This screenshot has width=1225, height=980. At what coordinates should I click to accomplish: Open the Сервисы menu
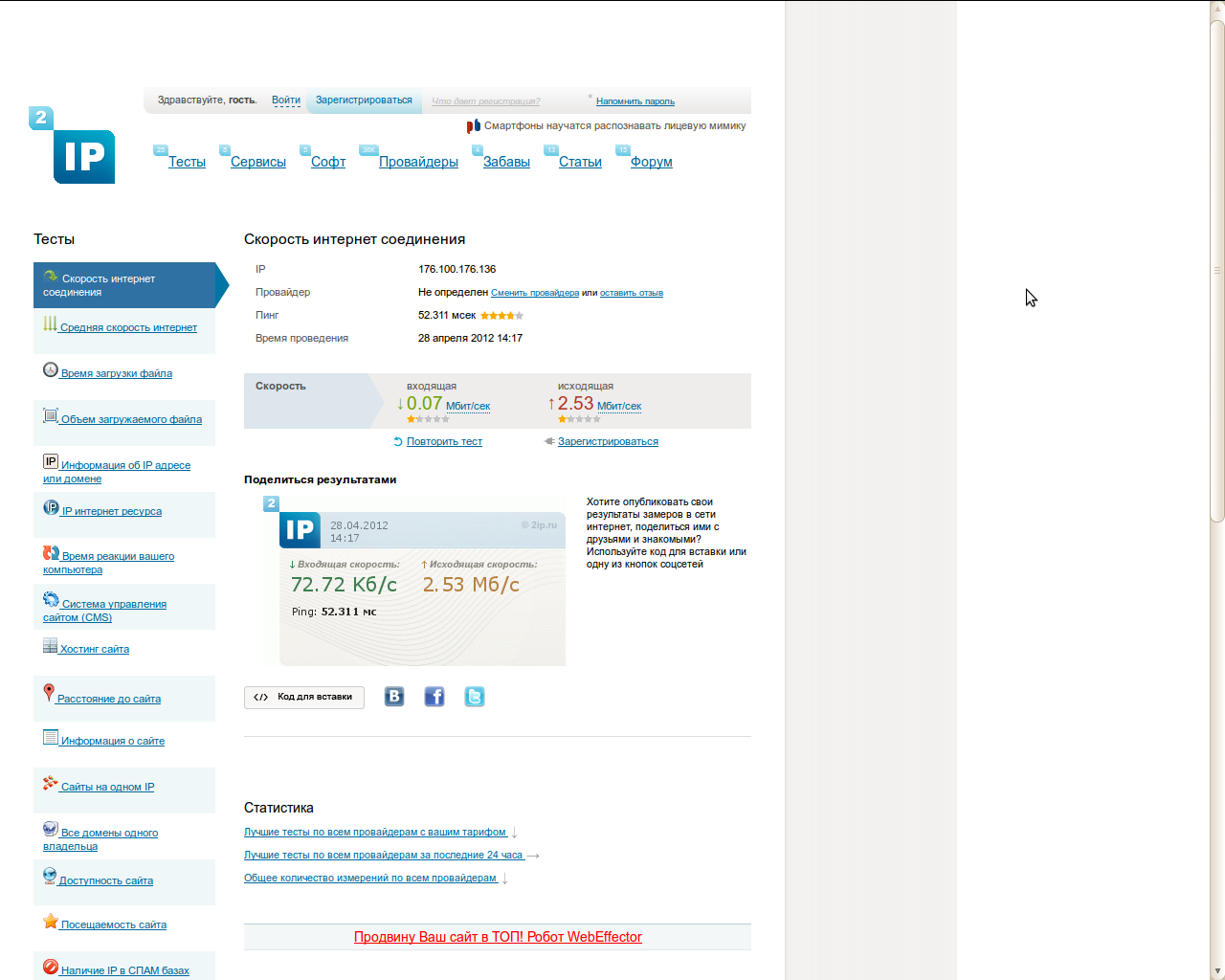click(258, 162)
